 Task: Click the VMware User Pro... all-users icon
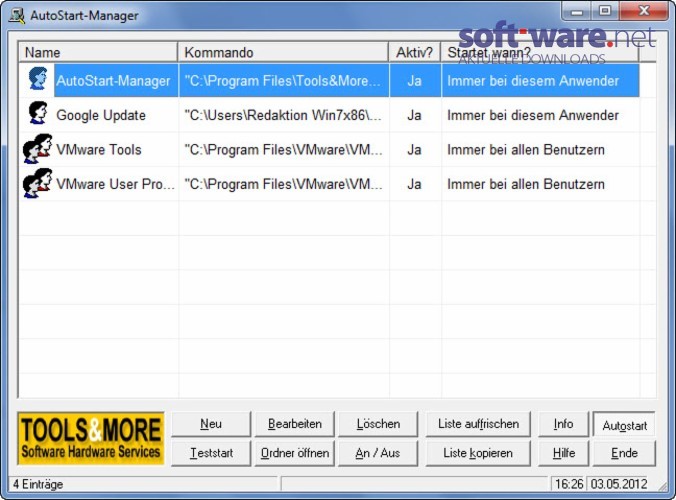[38, 183]
